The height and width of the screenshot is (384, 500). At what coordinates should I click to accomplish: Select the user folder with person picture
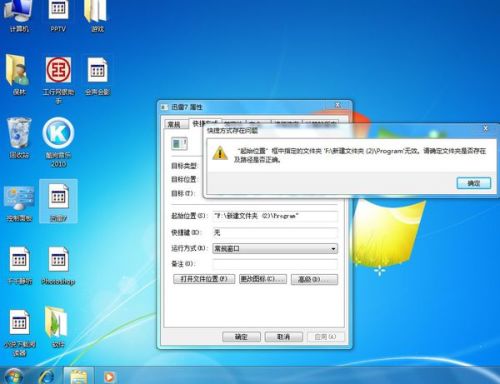[x=18, y=75]
